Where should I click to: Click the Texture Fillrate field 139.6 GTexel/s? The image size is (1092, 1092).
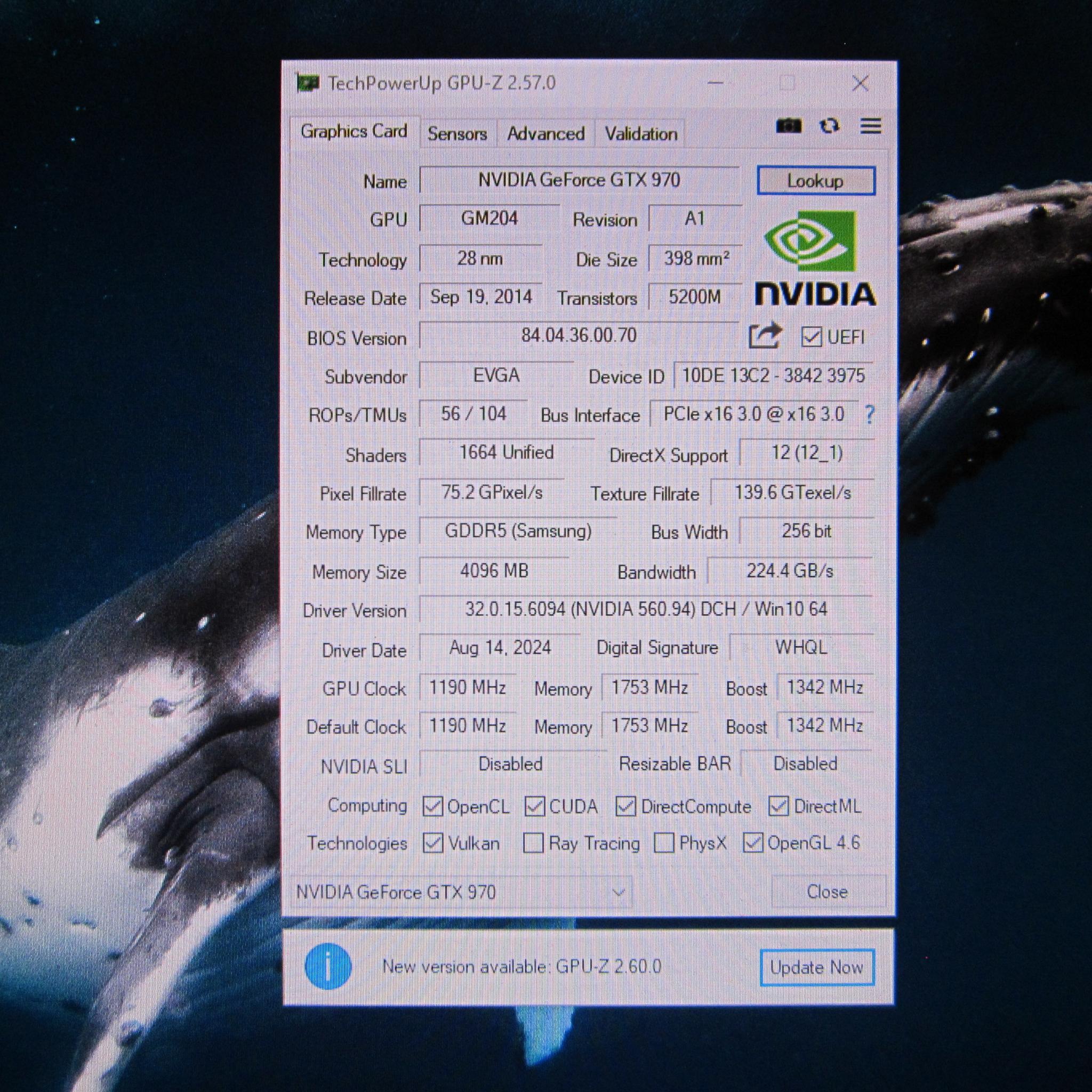(792, 492)
